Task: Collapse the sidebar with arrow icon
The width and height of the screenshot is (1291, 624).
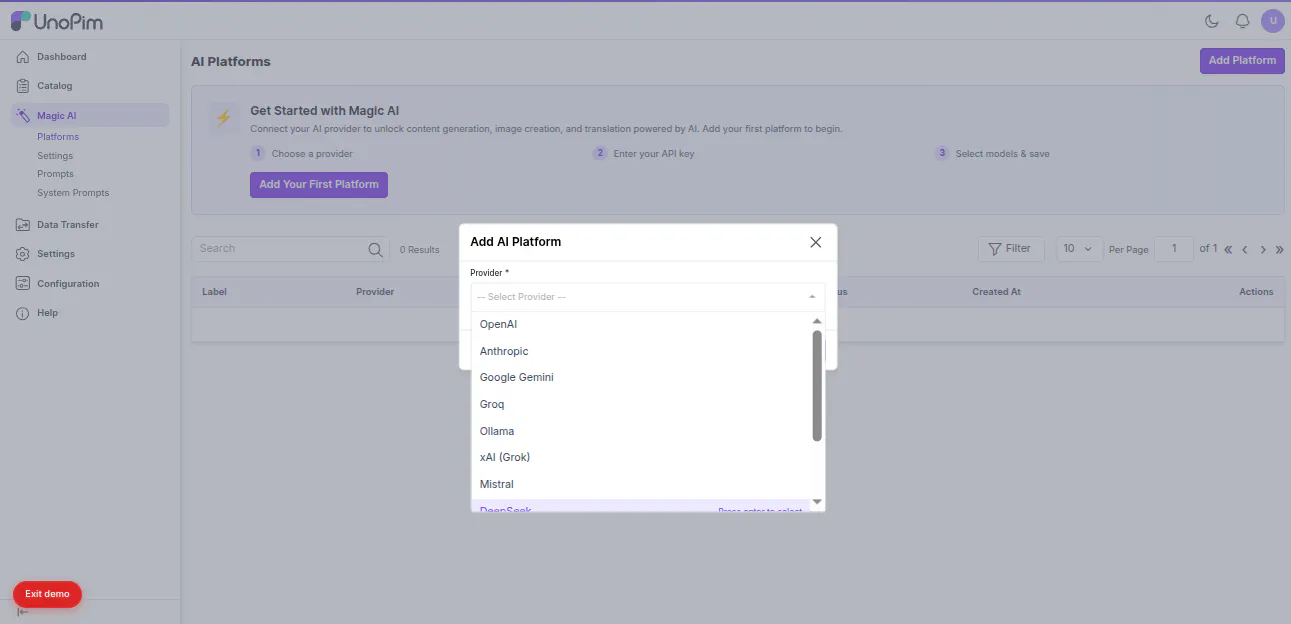Action: [23, 612]
